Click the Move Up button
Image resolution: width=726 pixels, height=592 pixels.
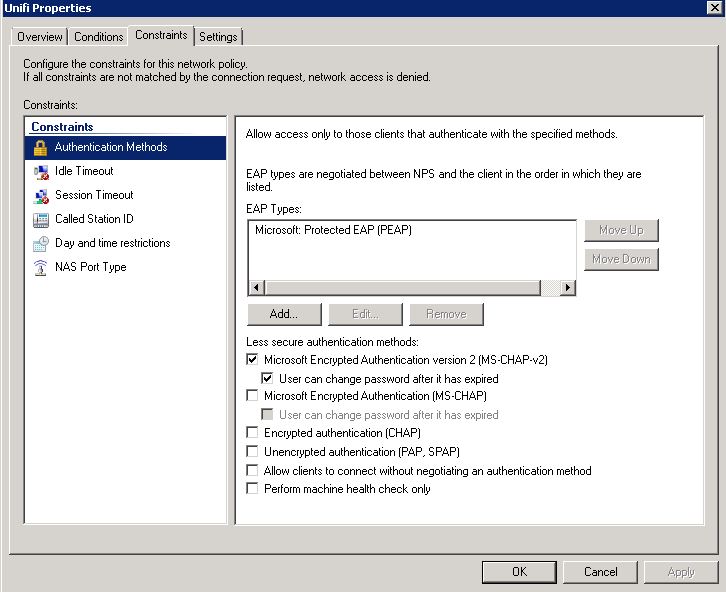click(x=621, y=230)
